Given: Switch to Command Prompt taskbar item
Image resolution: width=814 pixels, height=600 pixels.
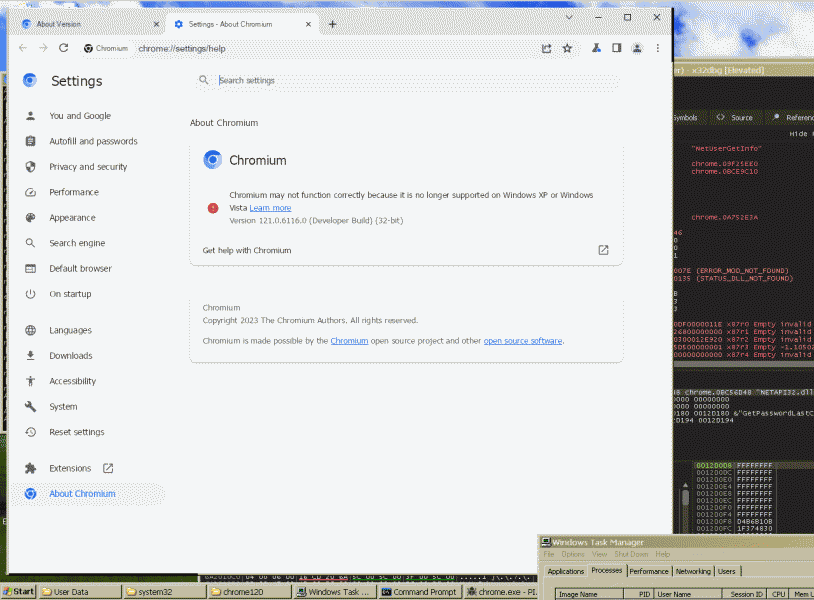Looking at the screenshot, I should 419,591.
